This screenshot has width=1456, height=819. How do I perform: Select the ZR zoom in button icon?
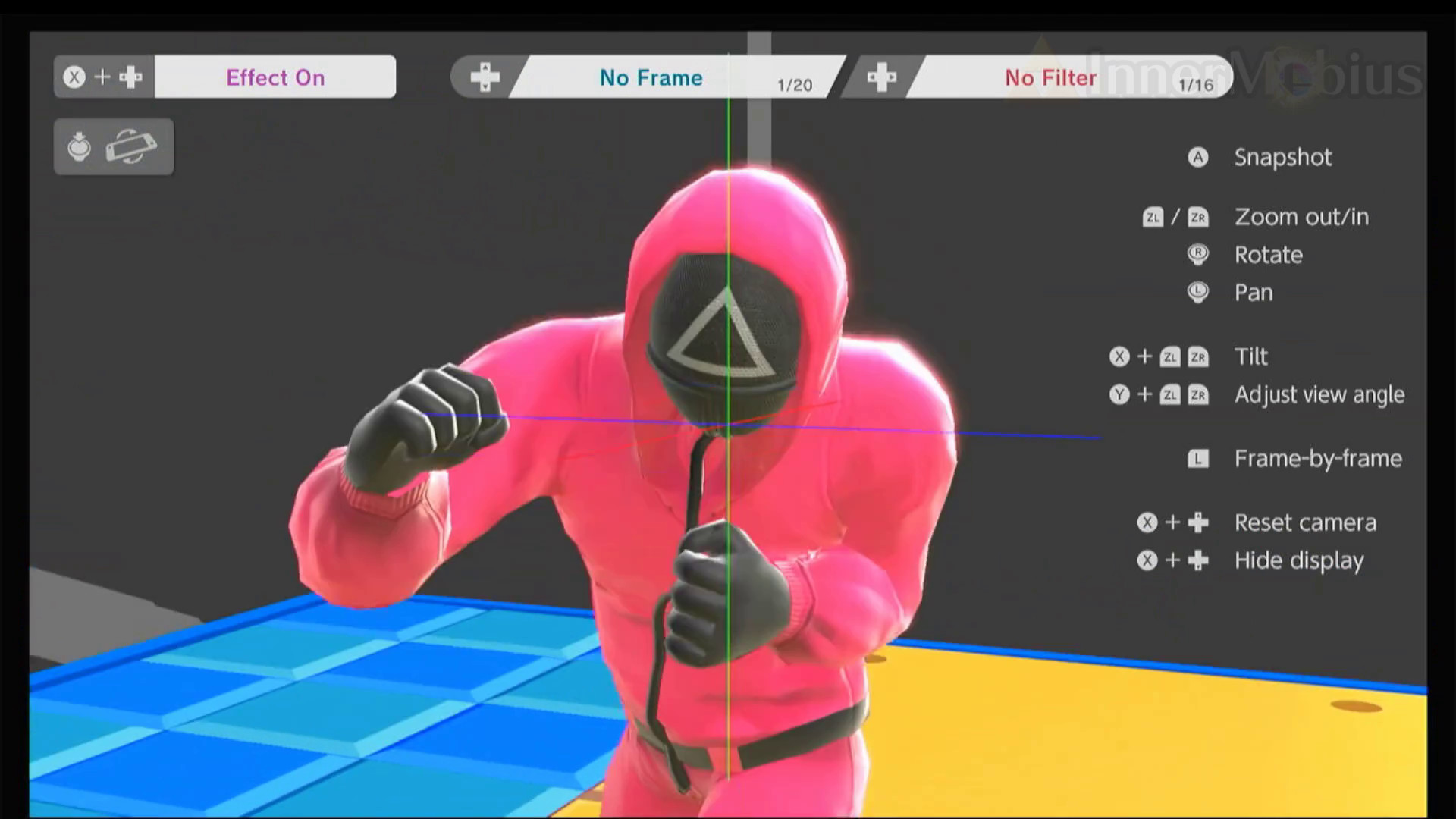tap(1199, 217)
